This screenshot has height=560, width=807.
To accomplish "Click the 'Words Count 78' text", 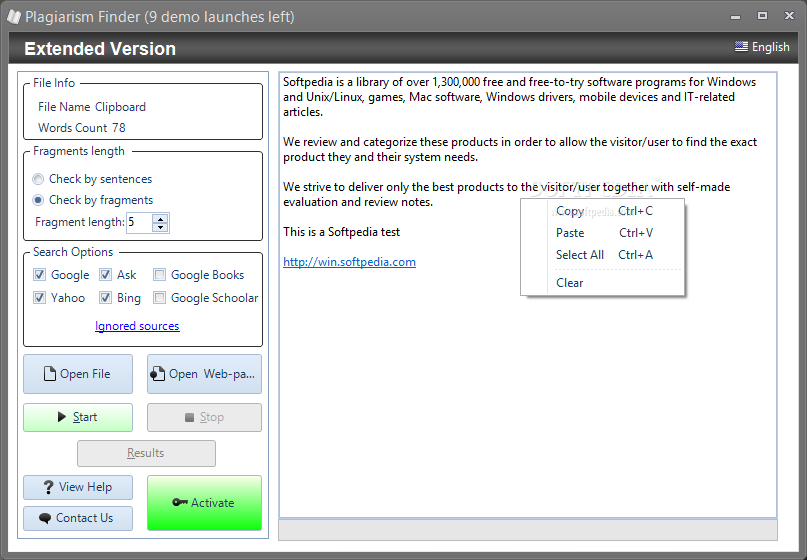I will [x=82, y=128].
